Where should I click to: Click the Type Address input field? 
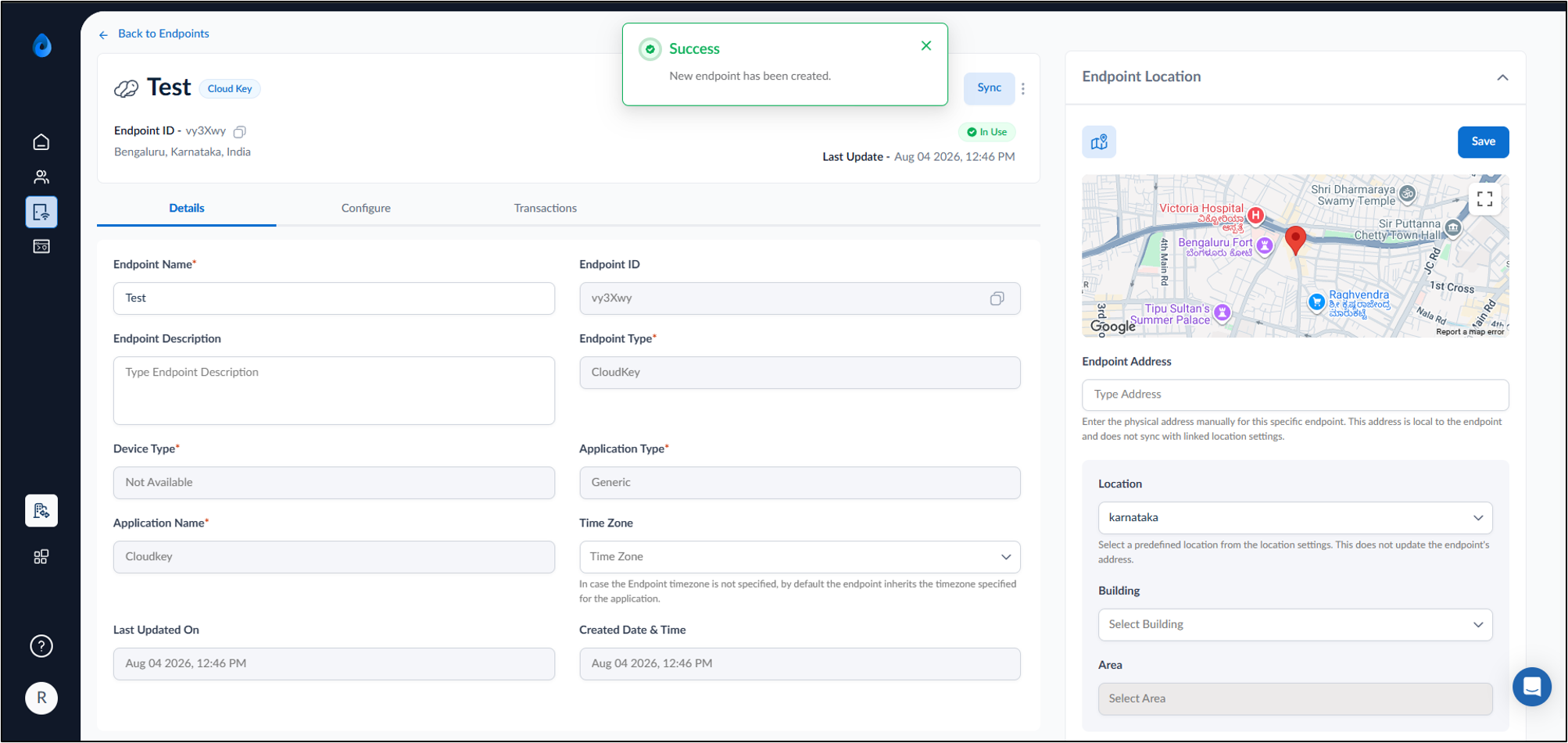(1295, 395)
